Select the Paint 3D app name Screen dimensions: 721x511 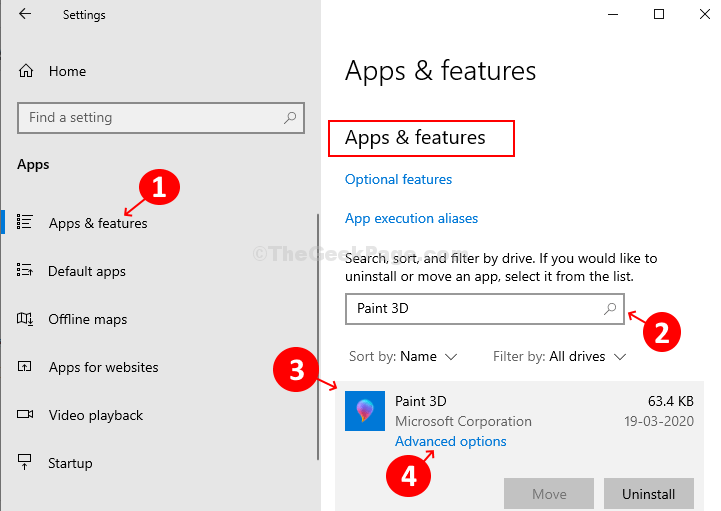(x=421, y=401)
